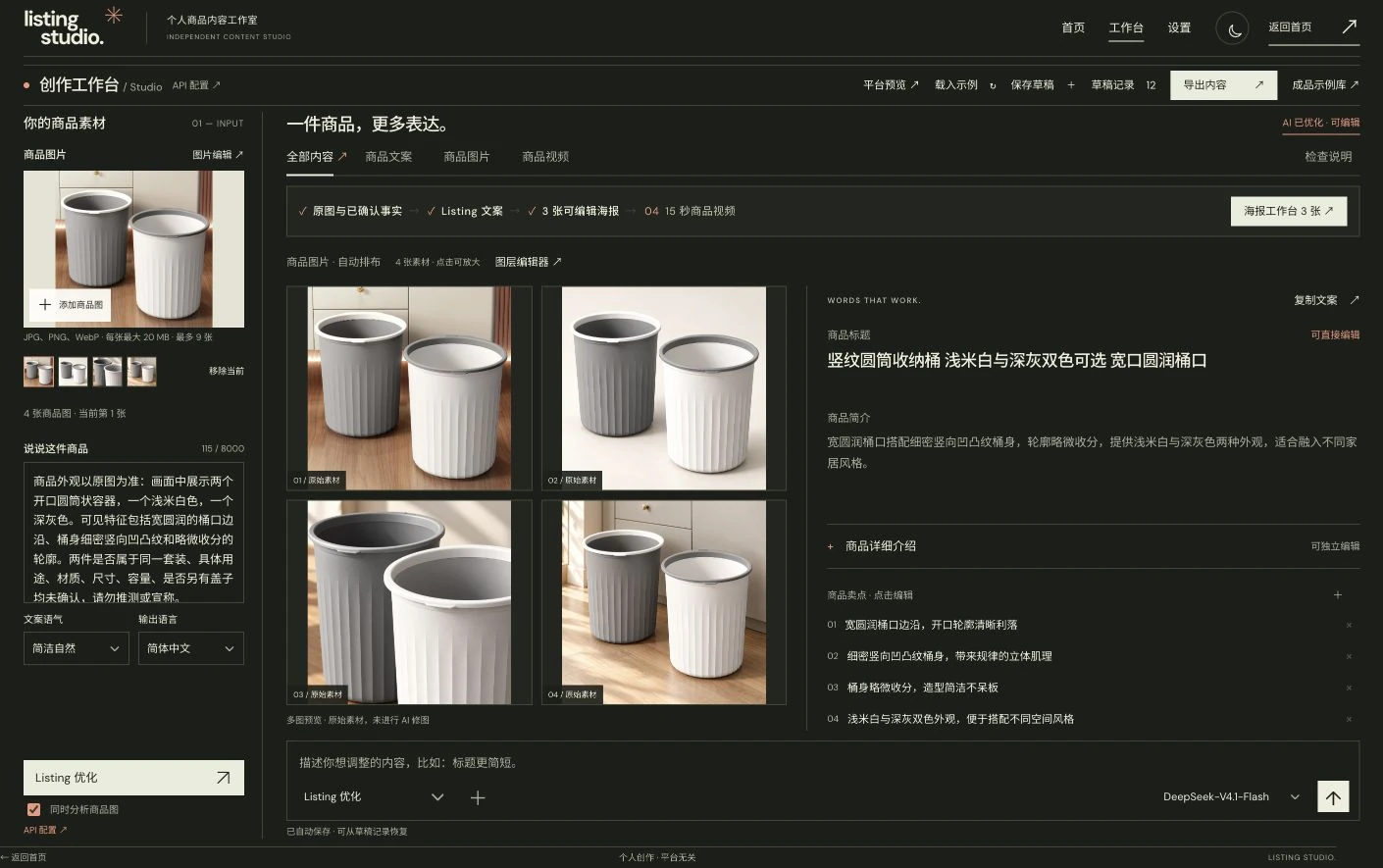Screen dimensions: 1383x868
Task: Open the 图层编辑器 link
Action: [x=529, y=262]
